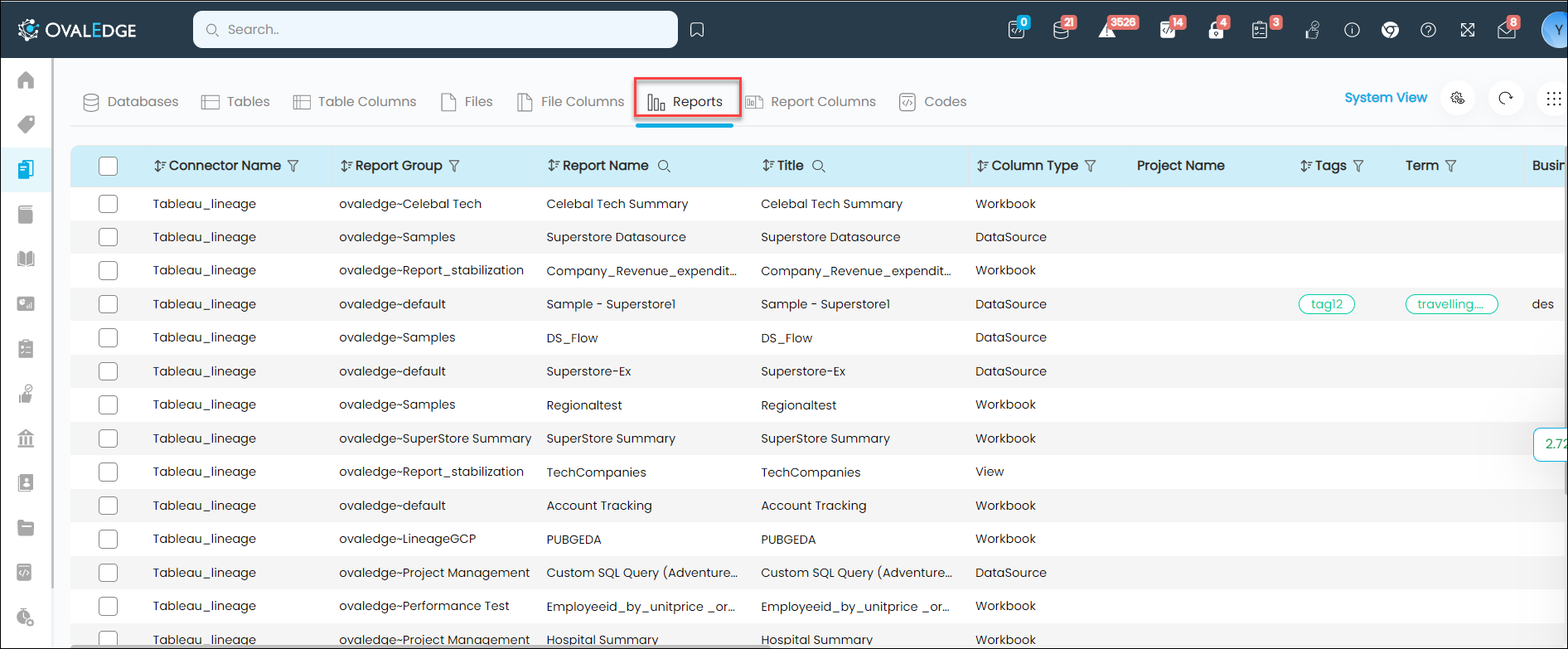1568x649 pixels.
Task: Click the System View link
Action: [x=1385, y=98]
